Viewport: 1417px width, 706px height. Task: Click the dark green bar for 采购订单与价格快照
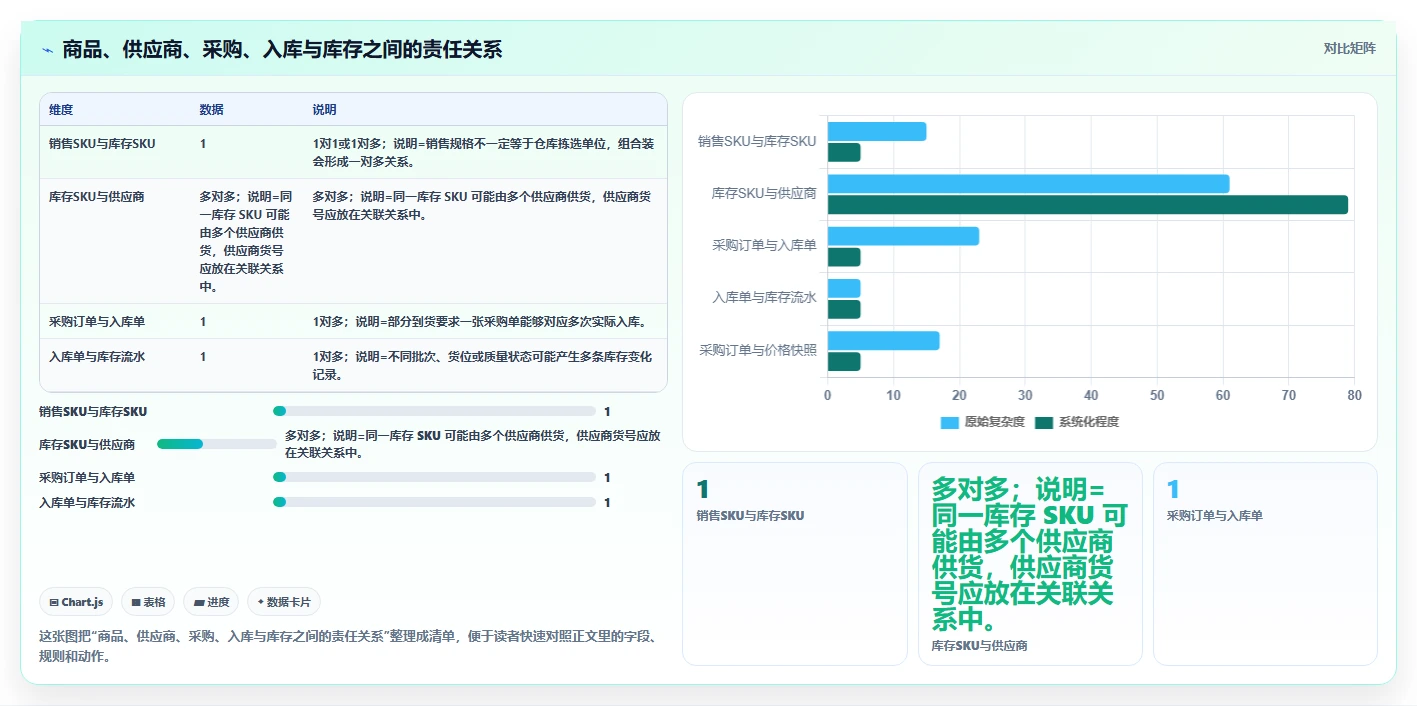[844, 362]
